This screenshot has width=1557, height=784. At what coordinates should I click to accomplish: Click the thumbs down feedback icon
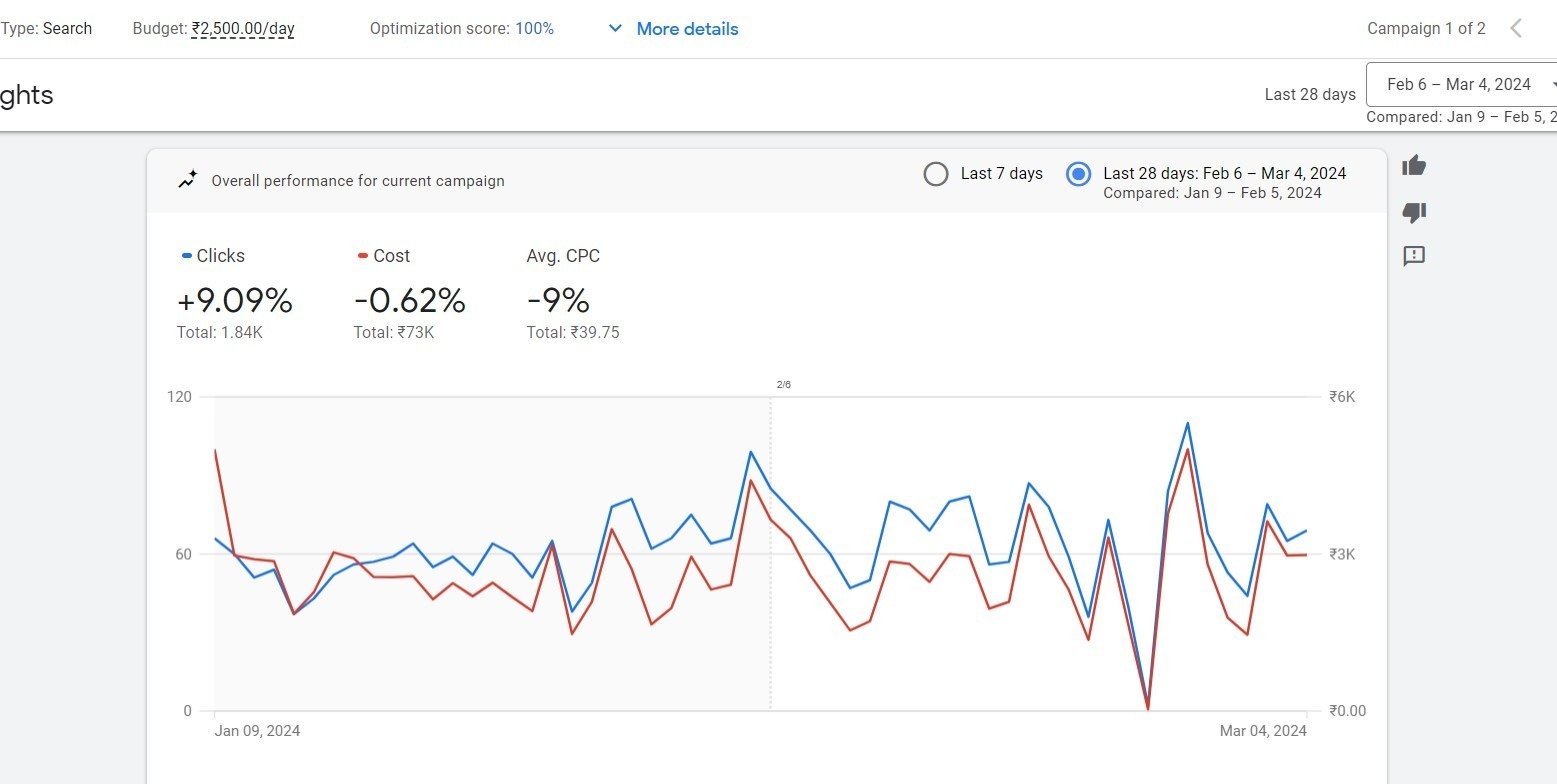point(1414,212)
